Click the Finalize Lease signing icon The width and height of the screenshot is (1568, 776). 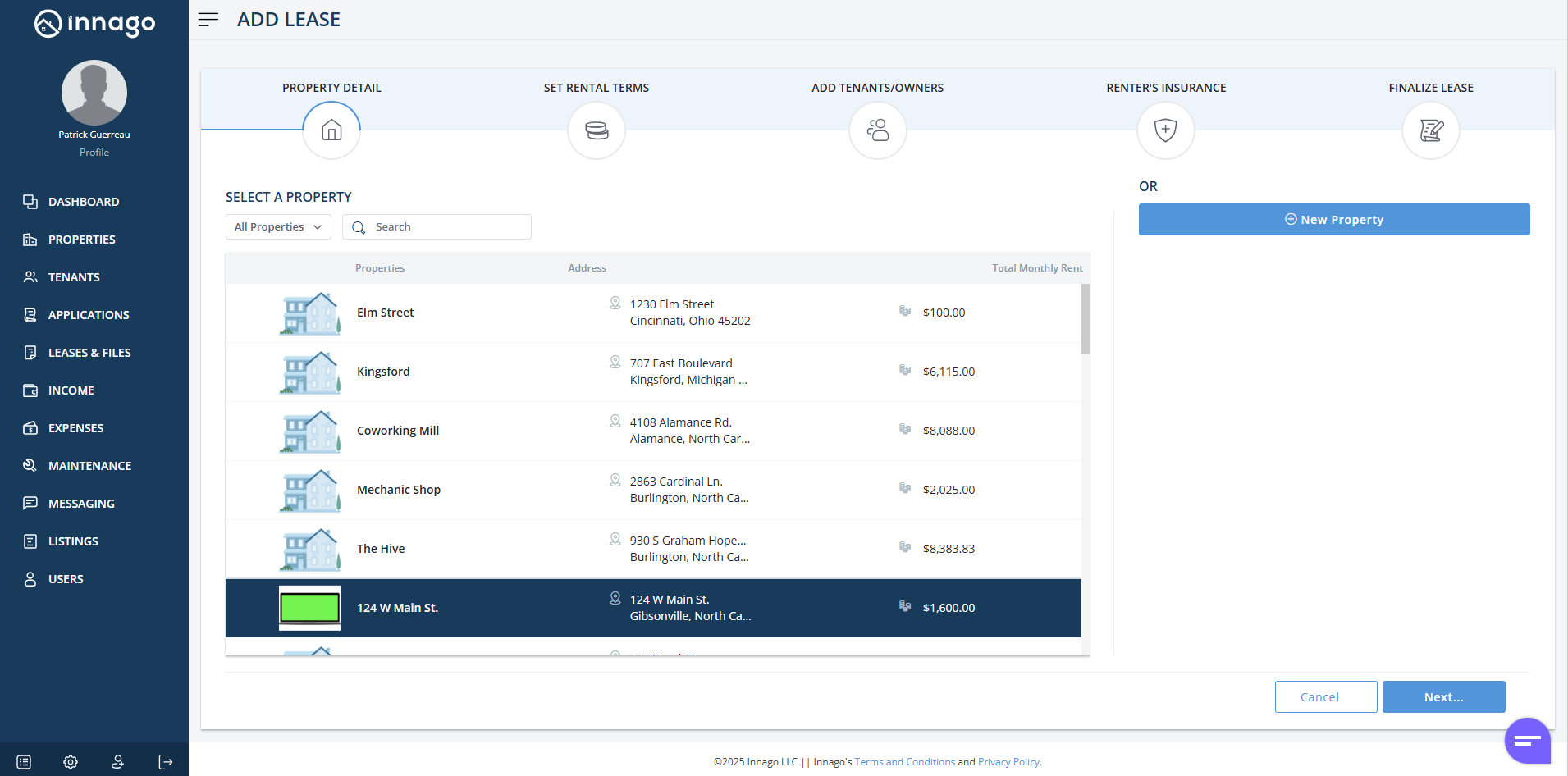point(1431,130)
